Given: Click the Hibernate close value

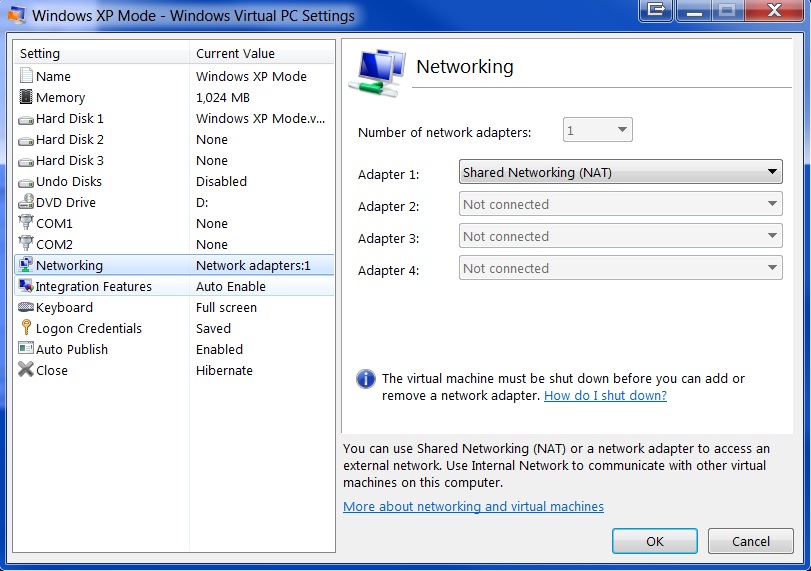Looking at the screenshot, I should (224, 370).
